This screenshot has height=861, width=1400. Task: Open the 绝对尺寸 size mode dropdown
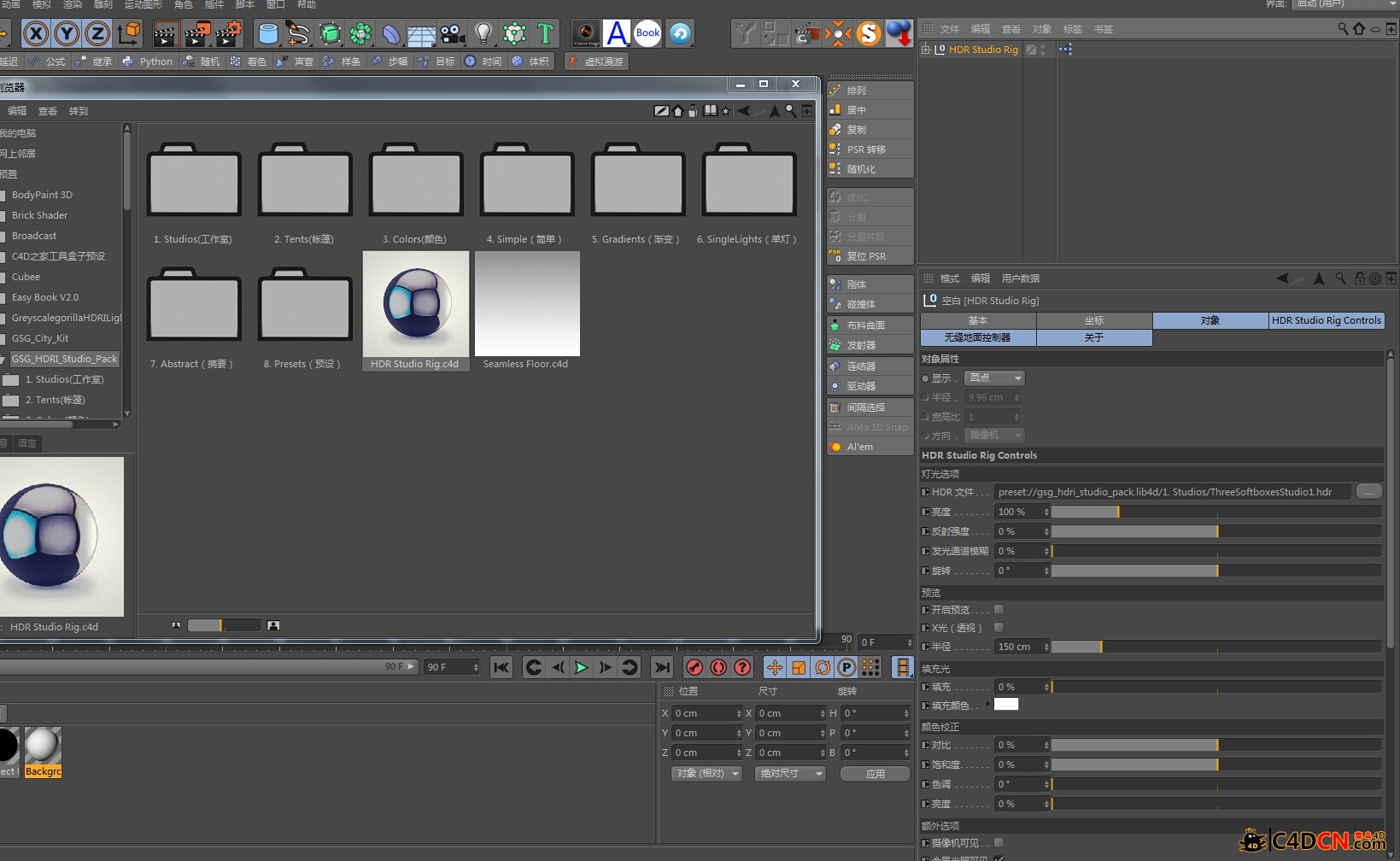point(791,773)
